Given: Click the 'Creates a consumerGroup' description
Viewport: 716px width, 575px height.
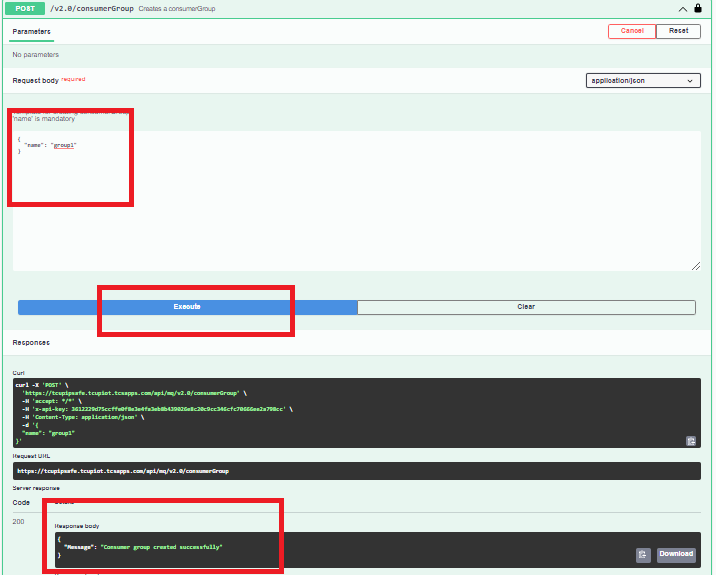Looking at the screenshot, I should [177, 9].
